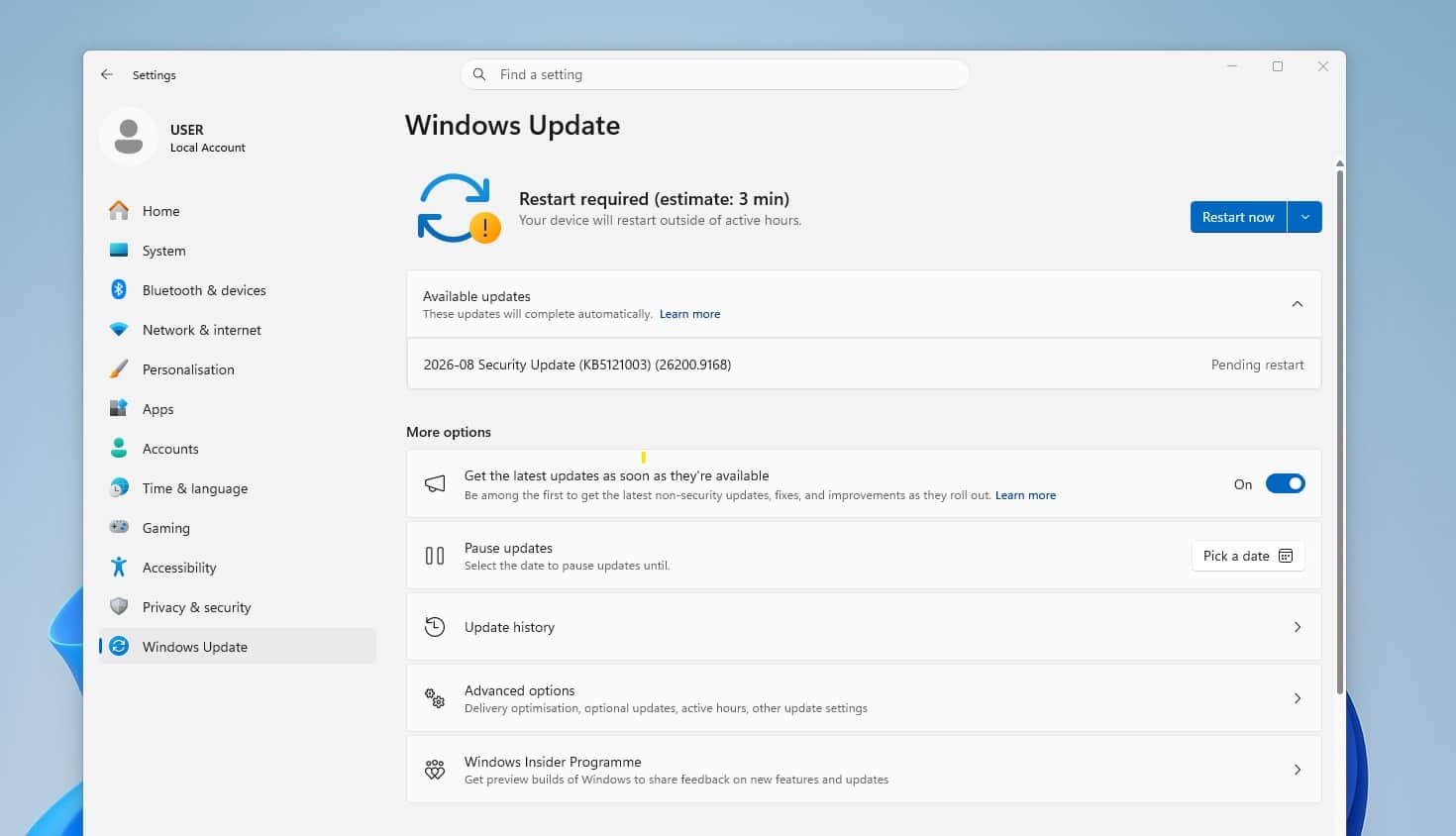This screenshot has width=1456, height=836.
Task: Open the Pick a date dropdown
Action: pos(1248,556)
